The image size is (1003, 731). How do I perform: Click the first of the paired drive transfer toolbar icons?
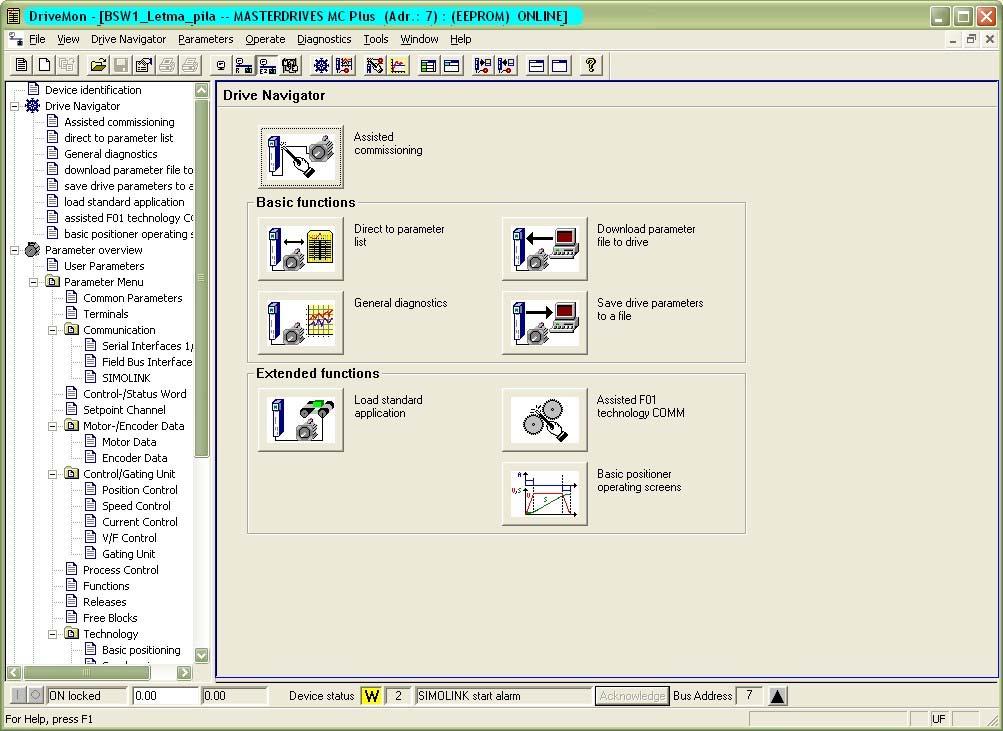point(482,65)
